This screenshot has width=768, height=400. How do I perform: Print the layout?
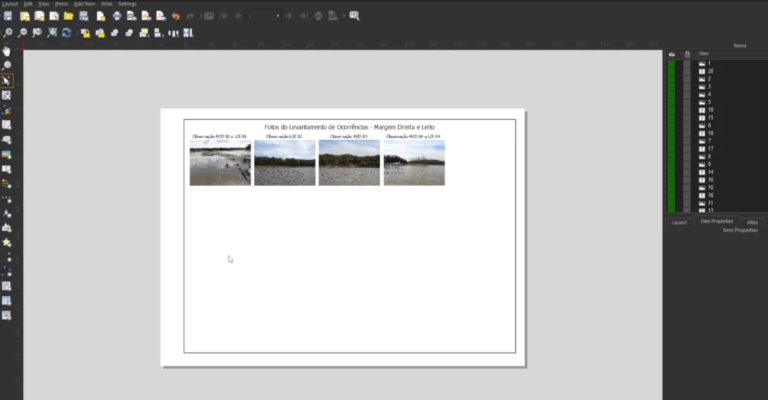click(x=117, y=16)
